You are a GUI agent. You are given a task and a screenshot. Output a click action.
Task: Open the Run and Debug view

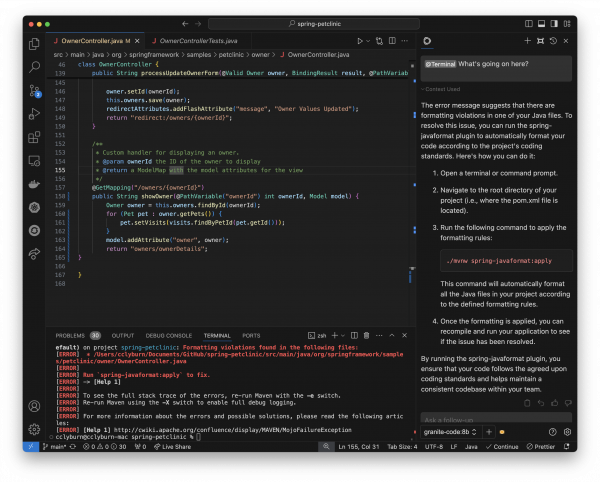(35, 113)
